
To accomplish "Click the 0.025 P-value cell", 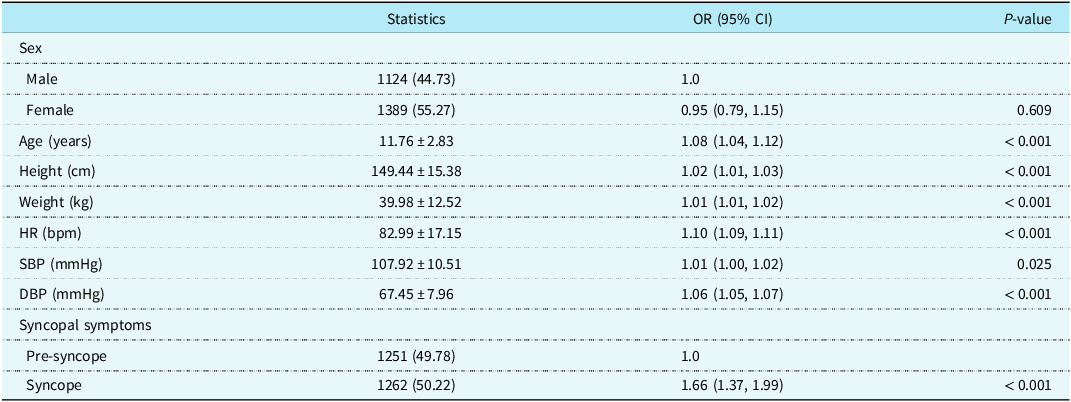I will point(1034,264).
